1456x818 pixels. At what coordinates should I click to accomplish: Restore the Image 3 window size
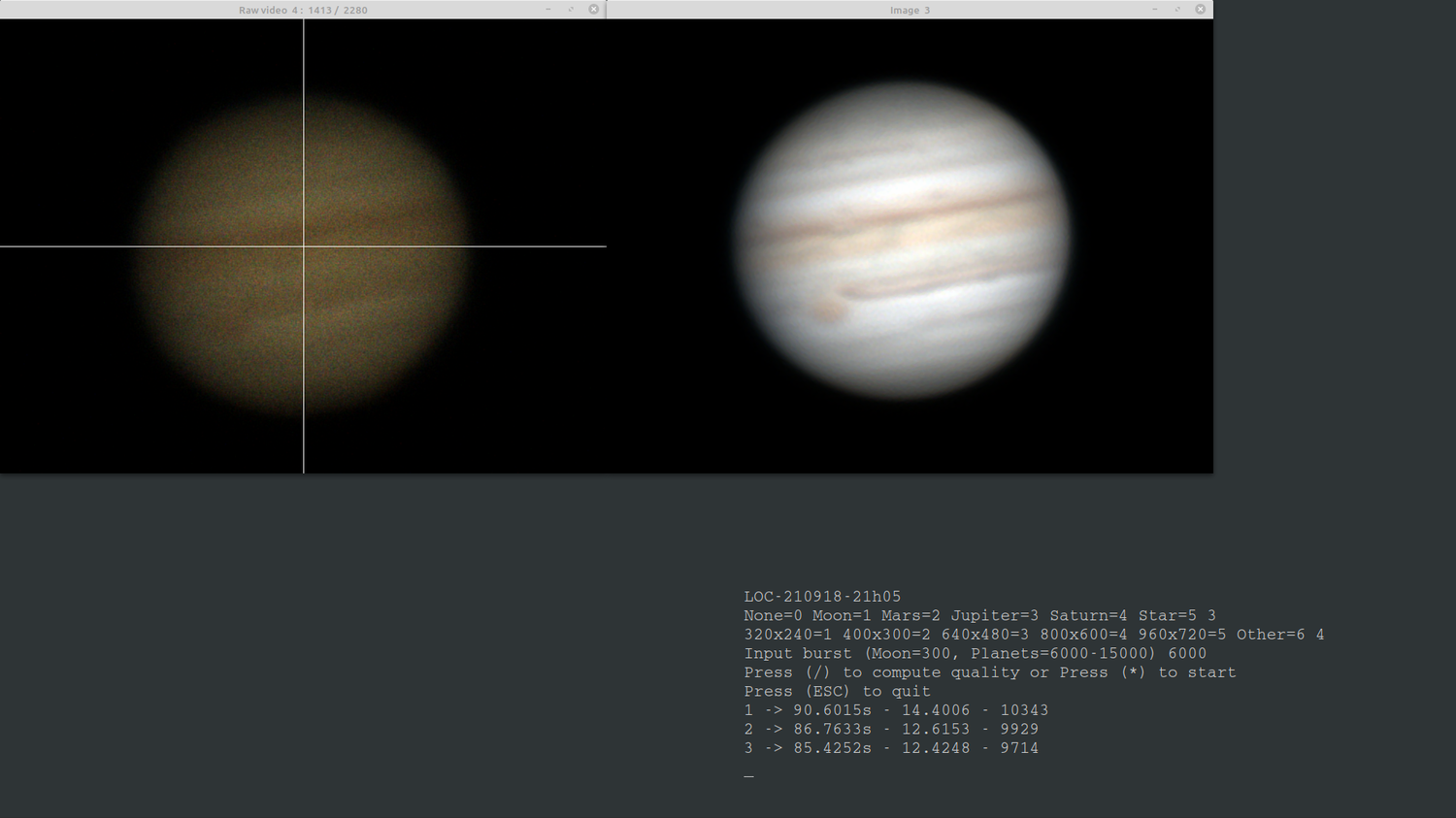(x=1176, y=10)
